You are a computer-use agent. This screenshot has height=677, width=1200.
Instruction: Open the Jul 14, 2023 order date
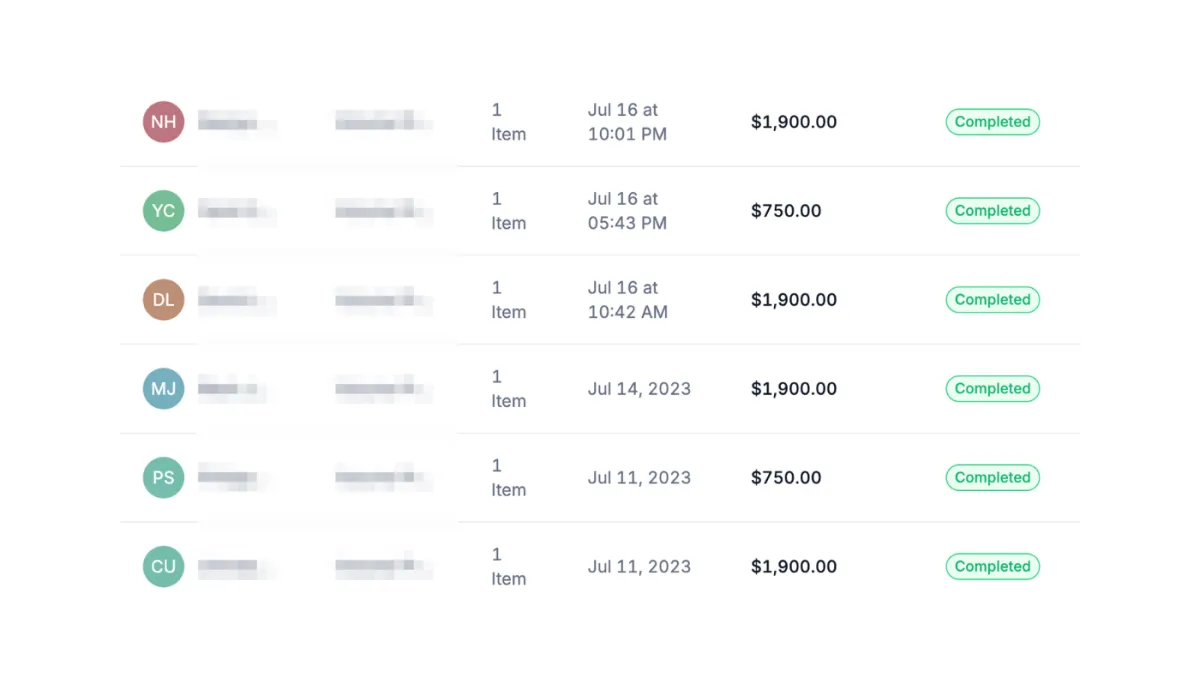point(639,389)
